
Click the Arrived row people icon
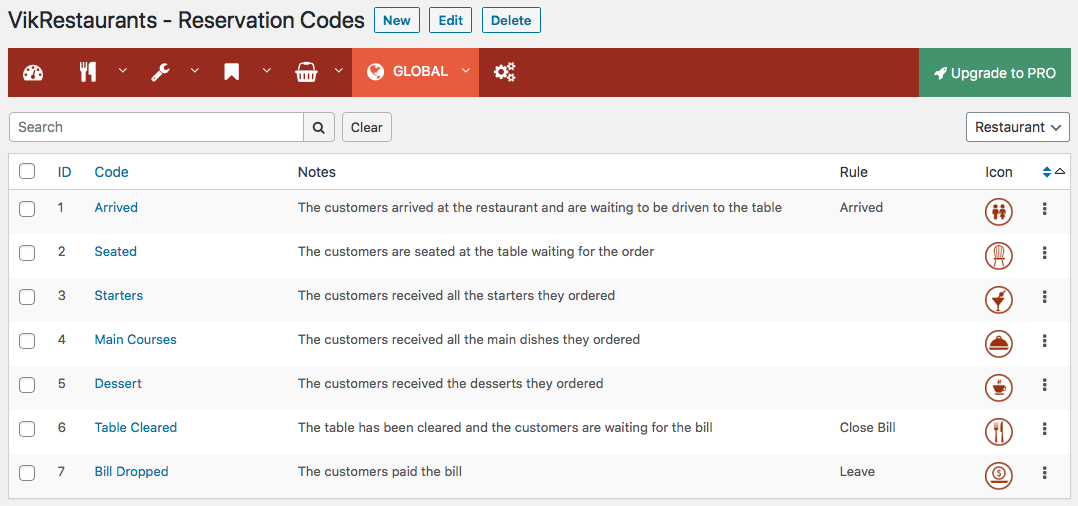tap(998, 212)
